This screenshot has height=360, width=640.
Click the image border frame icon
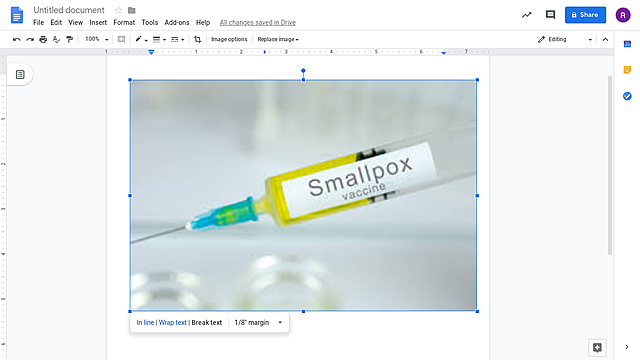tap(121, 39)
